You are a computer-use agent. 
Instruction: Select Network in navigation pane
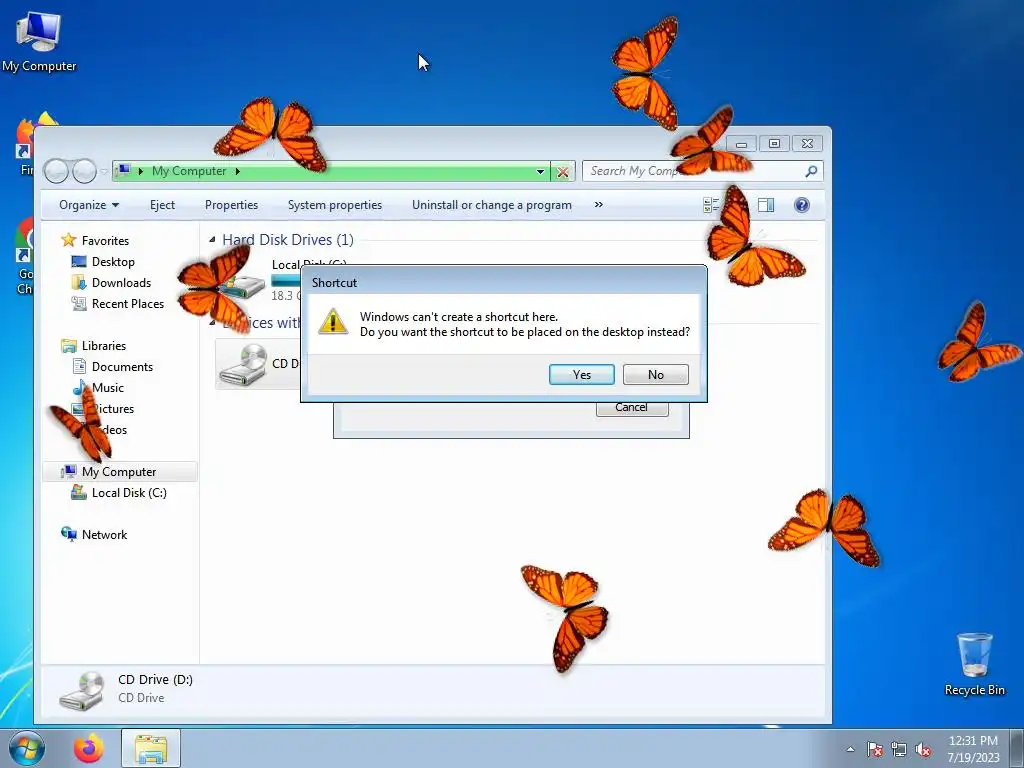click(x=104, y=535)
